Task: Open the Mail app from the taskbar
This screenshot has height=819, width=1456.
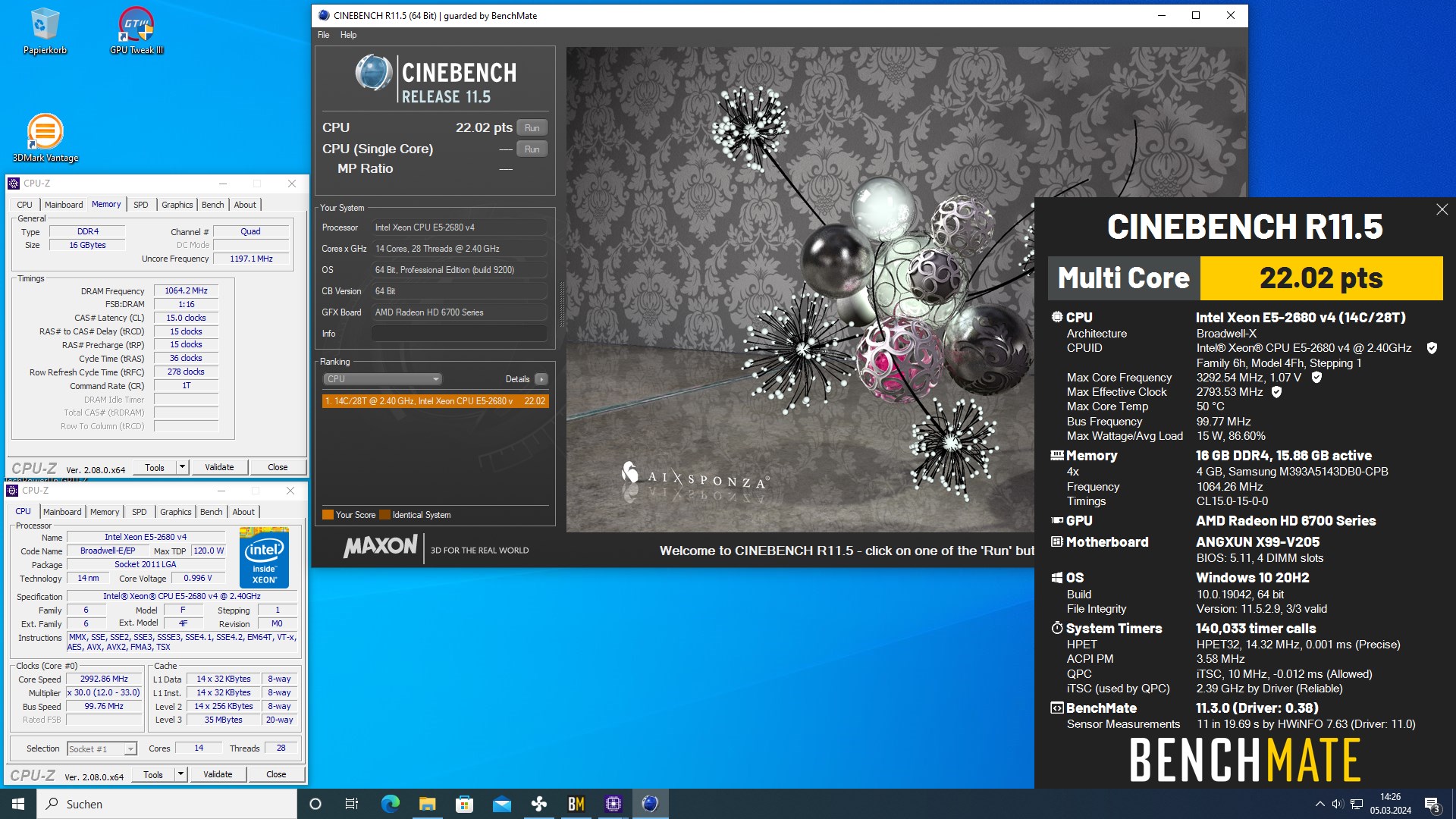Action: click(x=501, y=804)
